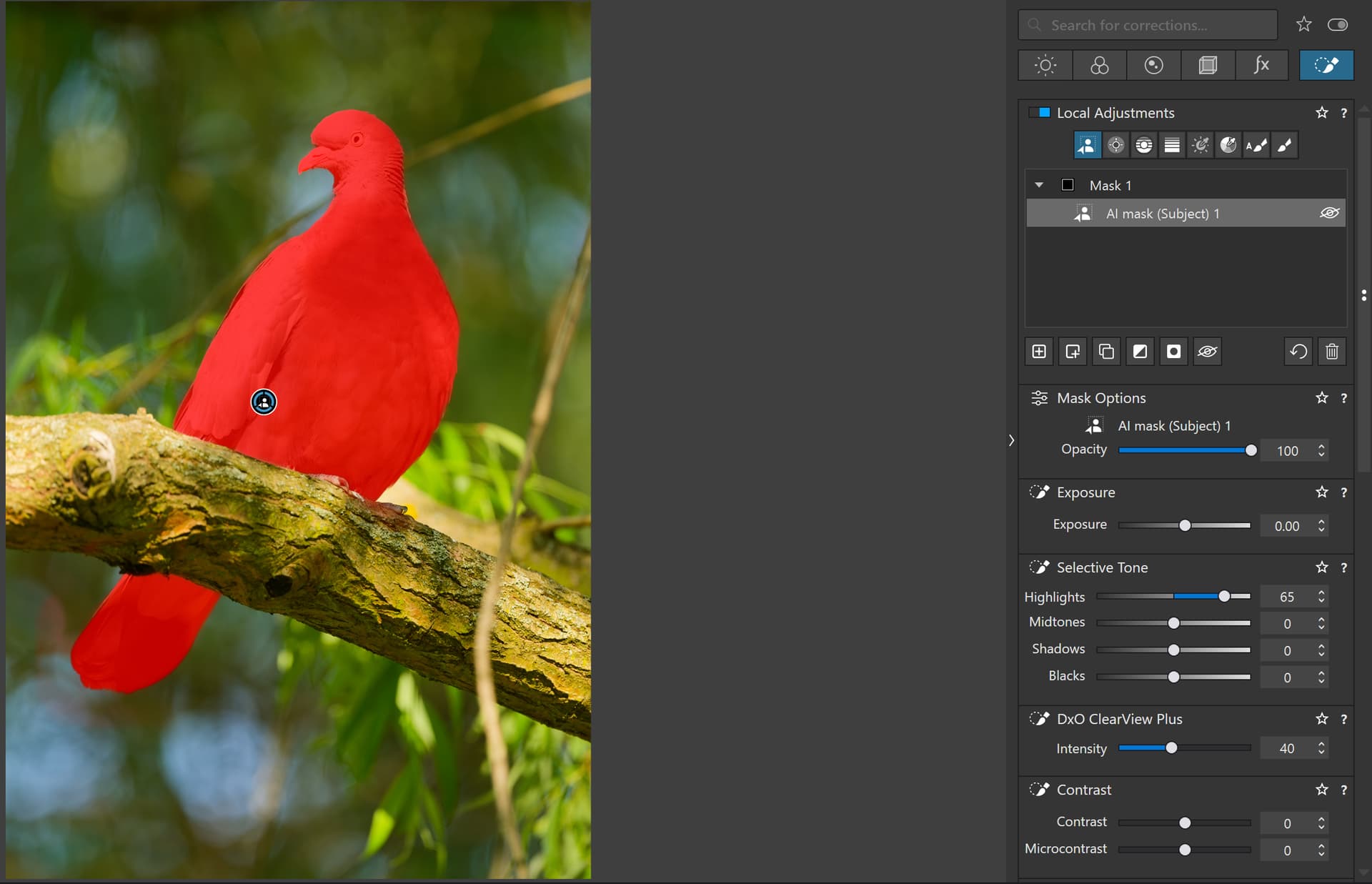Duplicate the selected mask
This screenshot has width=1372, height=884.
click(1106, 352)
